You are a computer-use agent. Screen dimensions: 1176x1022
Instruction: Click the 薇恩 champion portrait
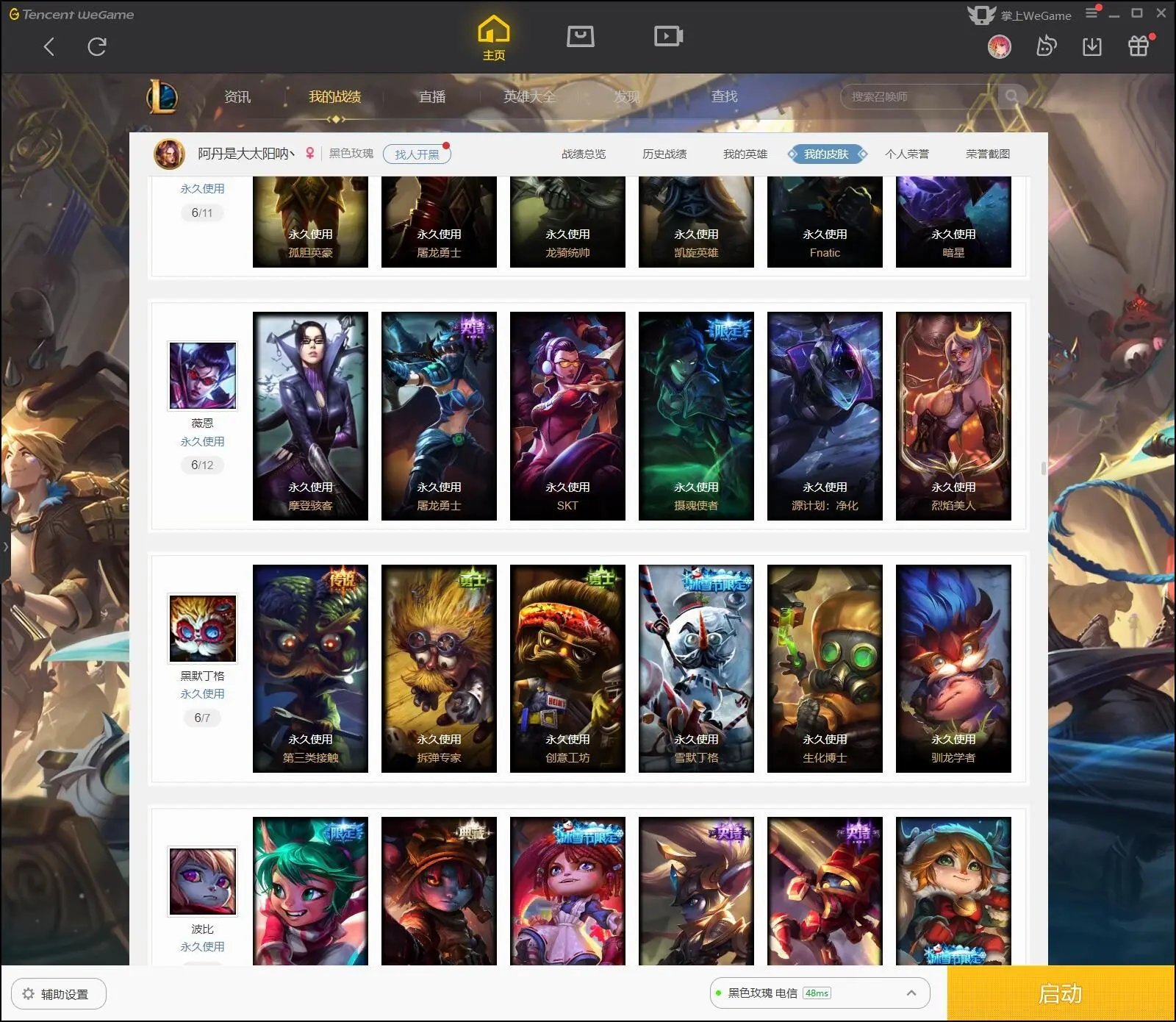[203, 376]
